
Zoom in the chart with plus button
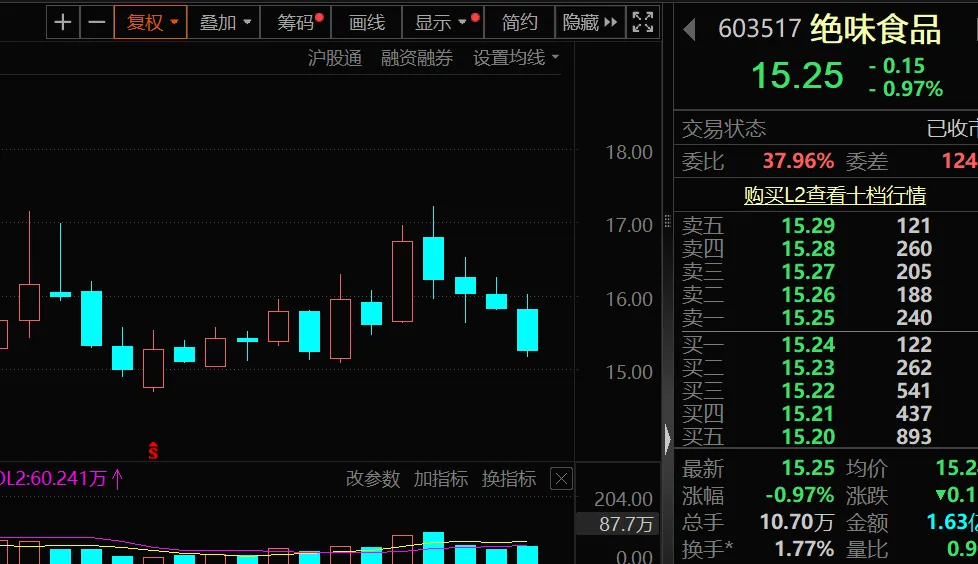[63, 22]
